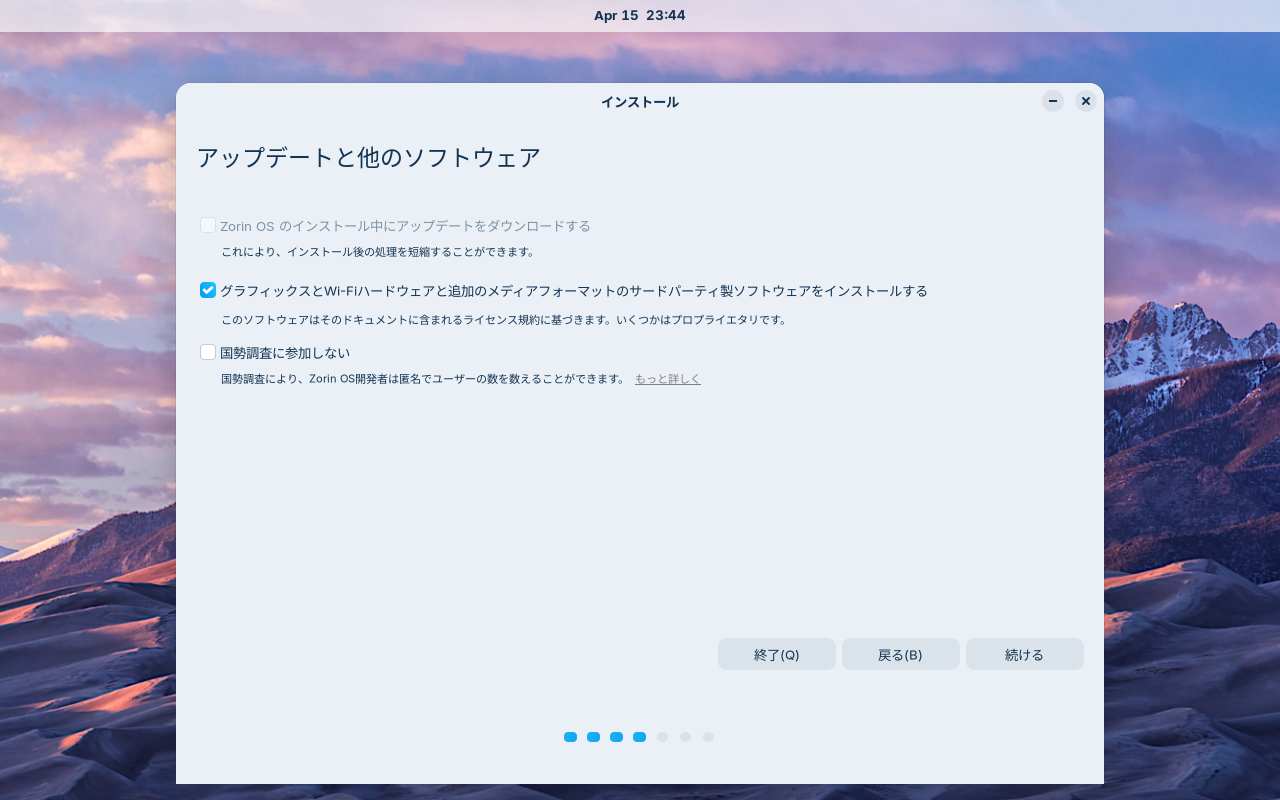Uncheck the third-party software install checkbox
This screenshot has width=1280, height=800.
208,290
